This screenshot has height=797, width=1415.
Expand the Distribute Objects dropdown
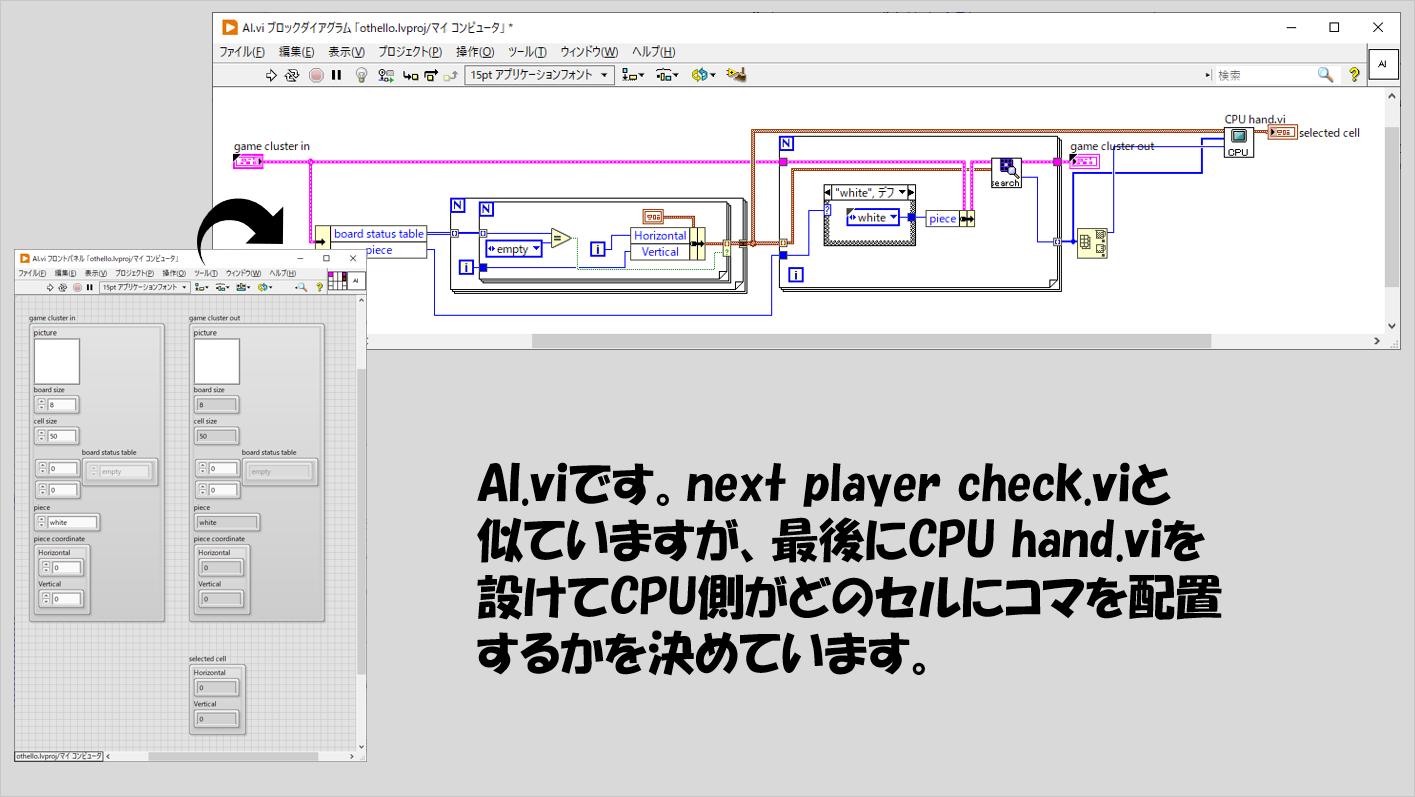click(667, 75)
